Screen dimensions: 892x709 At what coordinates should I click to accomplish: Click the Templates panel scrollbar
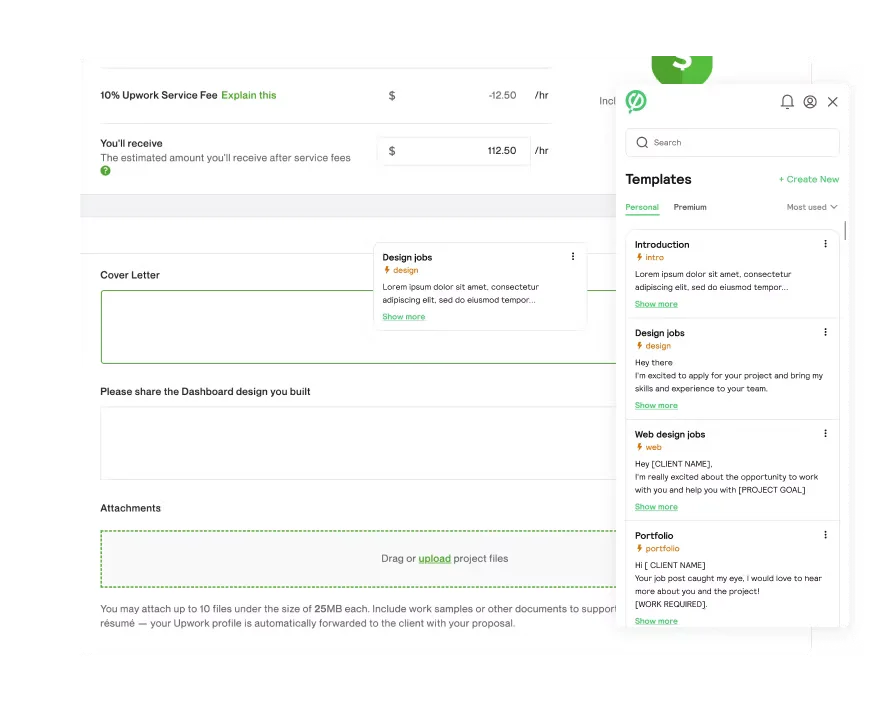tap(845, 230)
